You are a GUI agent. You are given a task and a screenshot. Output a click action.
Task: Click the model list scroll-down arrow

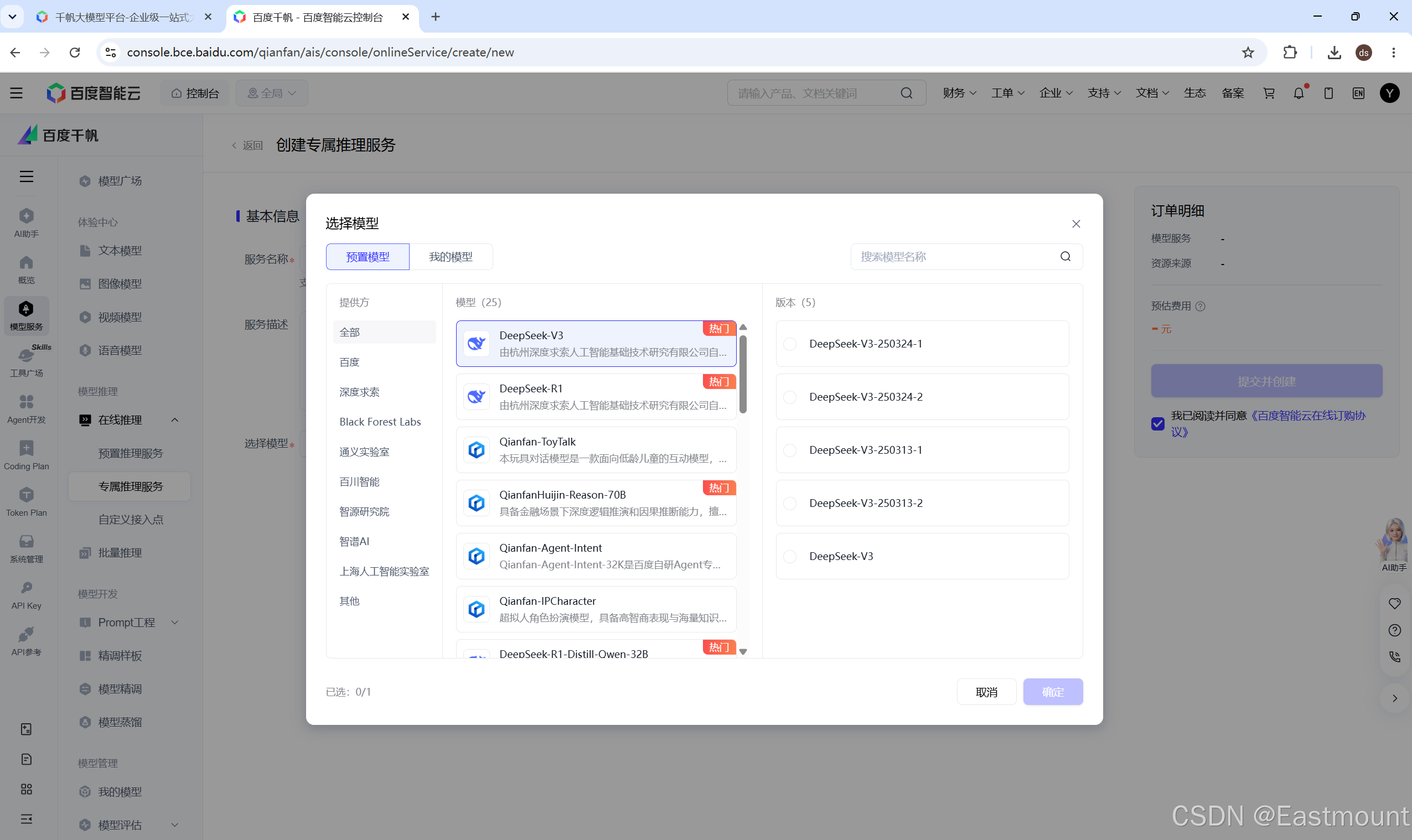click(x=743, y=651)
